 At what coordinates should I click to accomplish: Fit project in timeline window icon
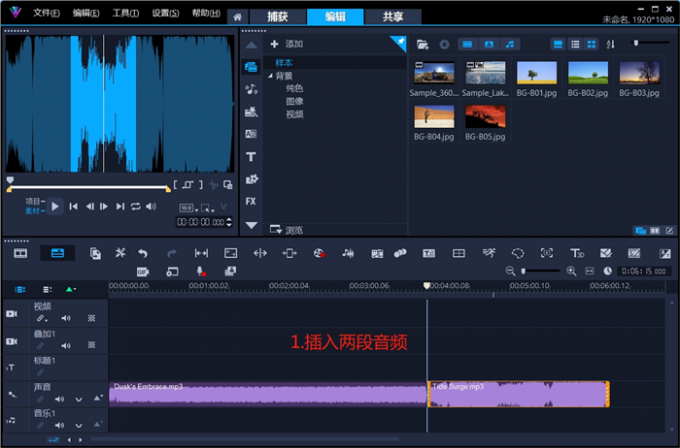coord(589,271)
